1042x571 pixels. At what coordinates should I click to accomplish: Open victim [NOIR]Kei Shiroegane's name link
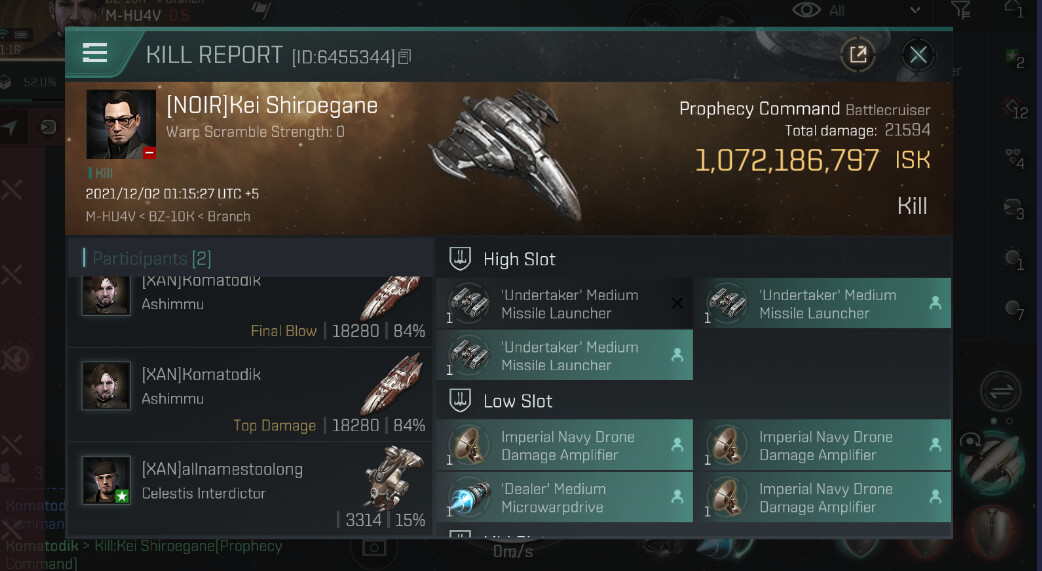271,106
